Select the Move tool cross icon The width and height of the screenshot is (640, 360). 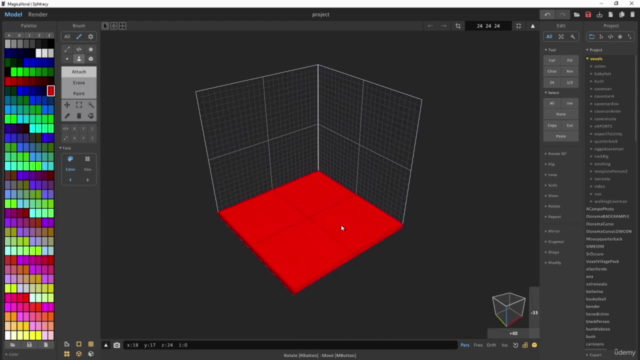(67, 105)
